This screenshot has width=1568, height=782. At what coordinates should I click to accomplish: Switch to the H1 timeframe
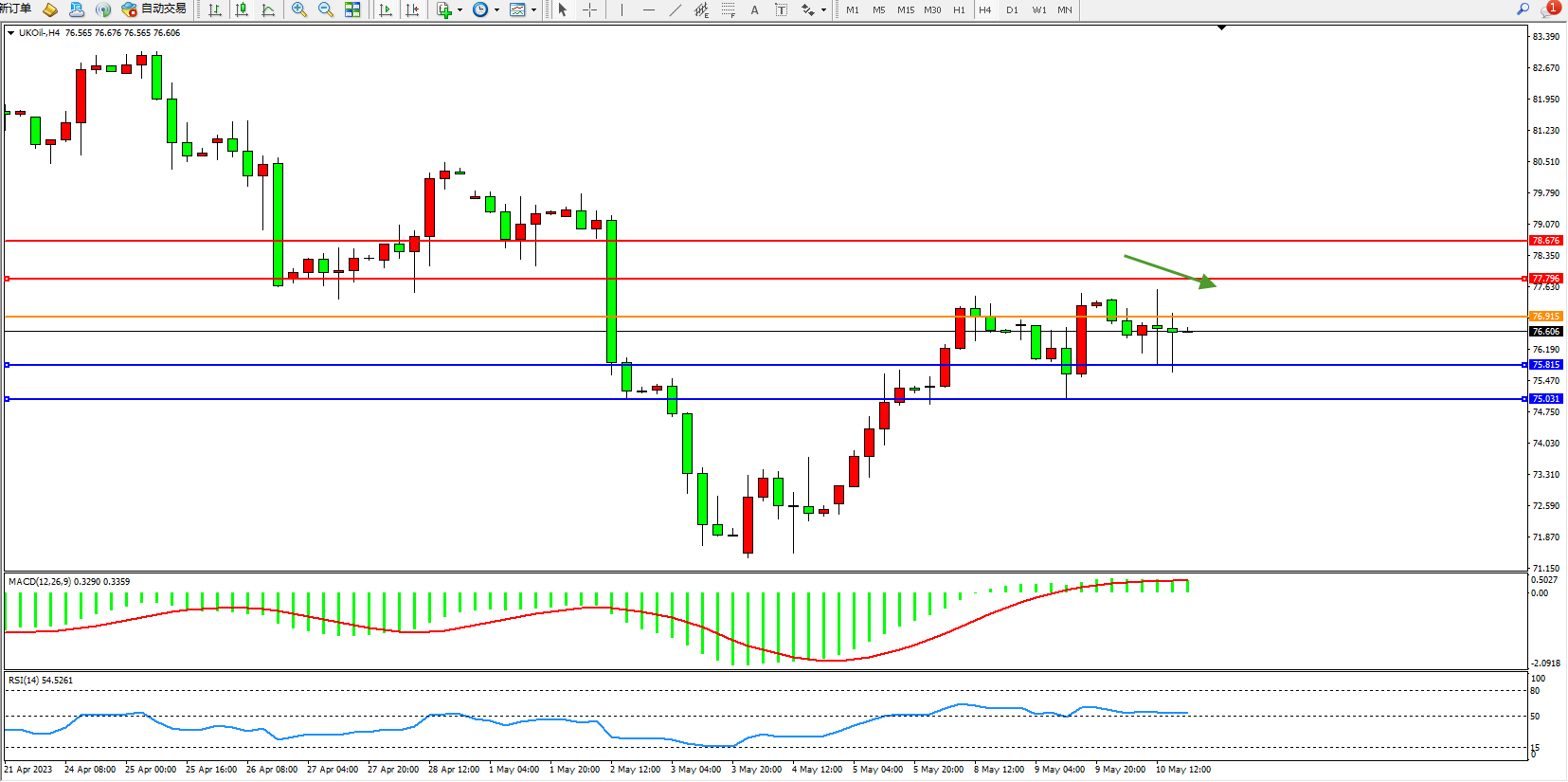[x=959, y=9]
